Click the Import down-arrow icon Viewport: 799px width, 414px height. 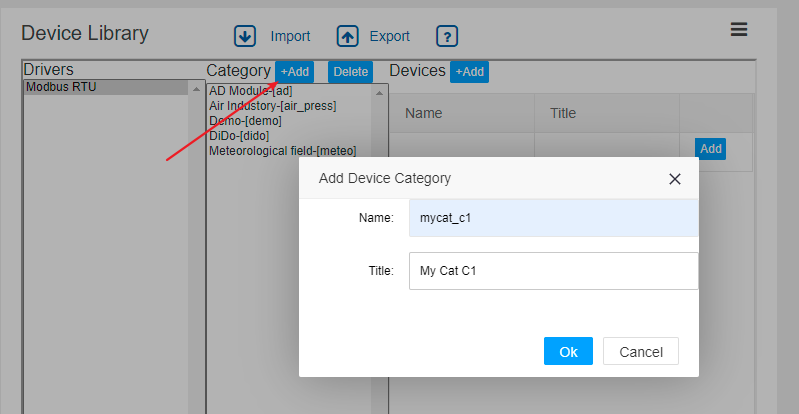point(245,36)
